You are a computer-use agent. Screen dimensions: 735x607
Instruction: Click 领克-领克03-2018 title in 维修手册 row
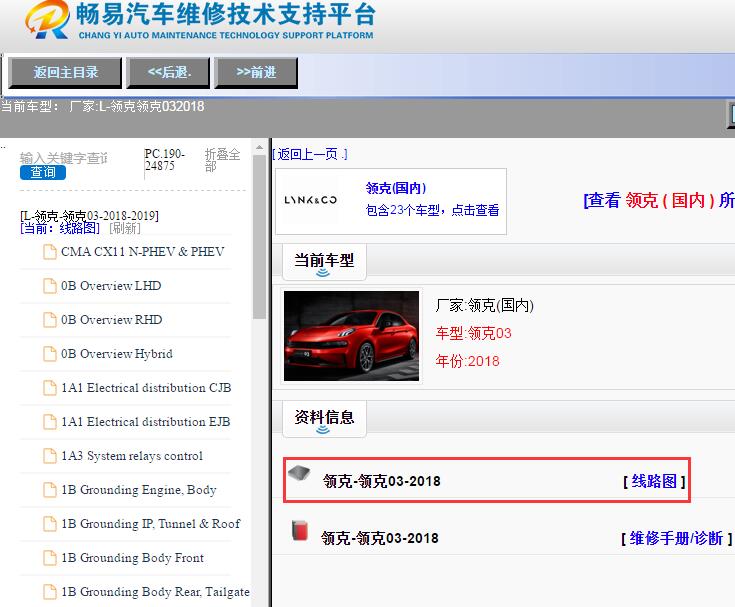tap(380, 538)
